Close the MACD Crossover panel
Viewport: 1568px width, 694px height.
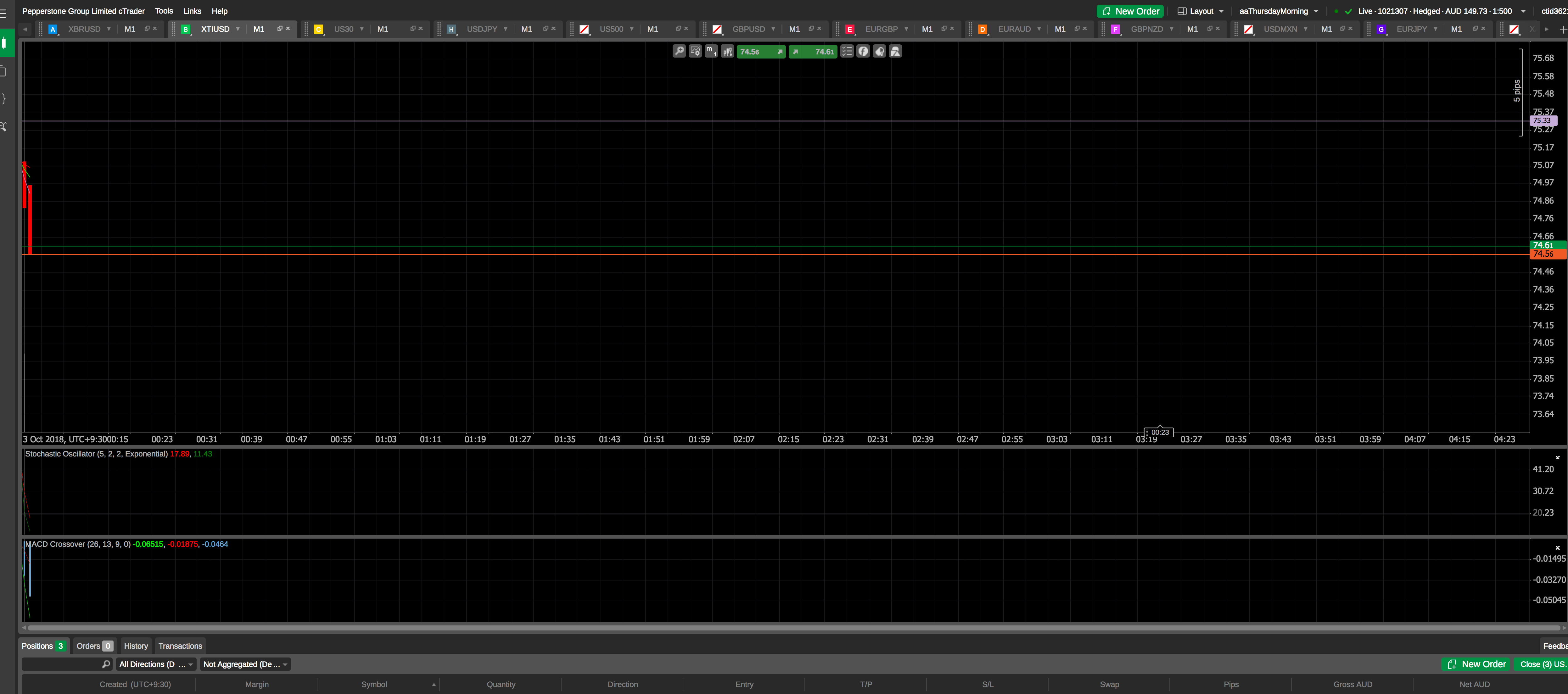tap(1558, 548)
